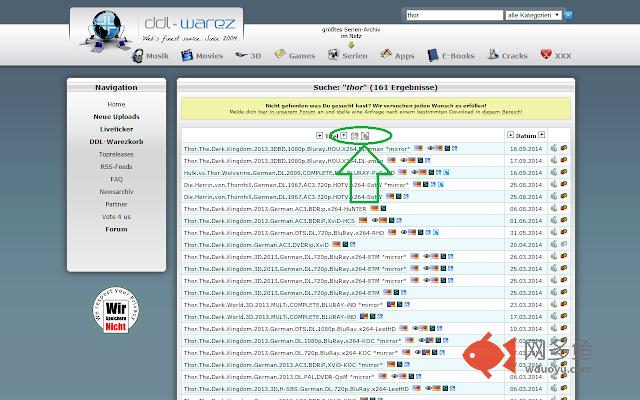Click the XXX broken heart icon
The width and height of the screenshot is (640, 400).
546,54
